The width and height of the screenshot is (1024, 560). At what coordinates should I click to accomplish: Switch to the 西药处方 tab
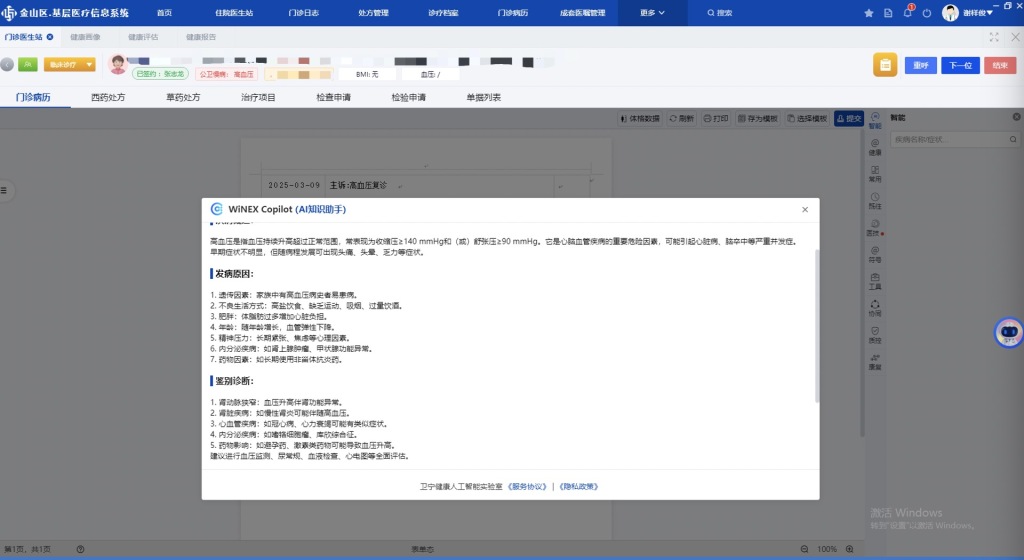point(108,98)
